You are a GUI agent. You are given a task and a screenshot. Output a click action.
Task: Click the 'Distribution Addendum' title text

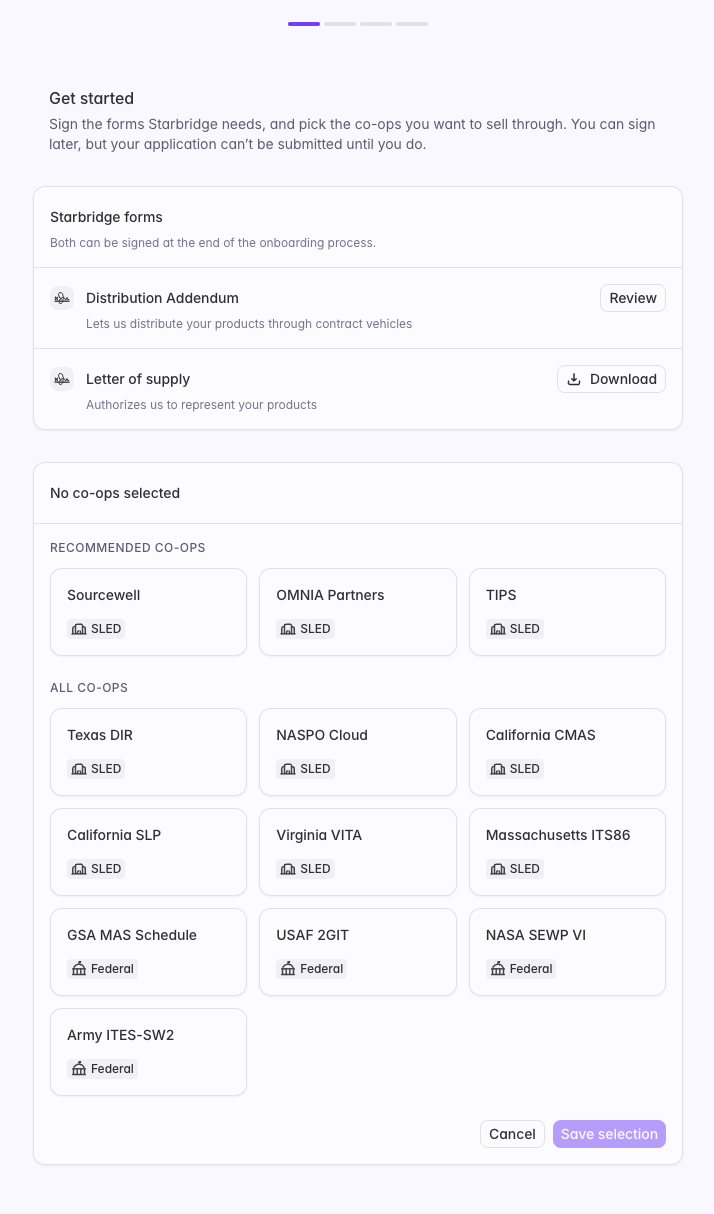point(162,298)
